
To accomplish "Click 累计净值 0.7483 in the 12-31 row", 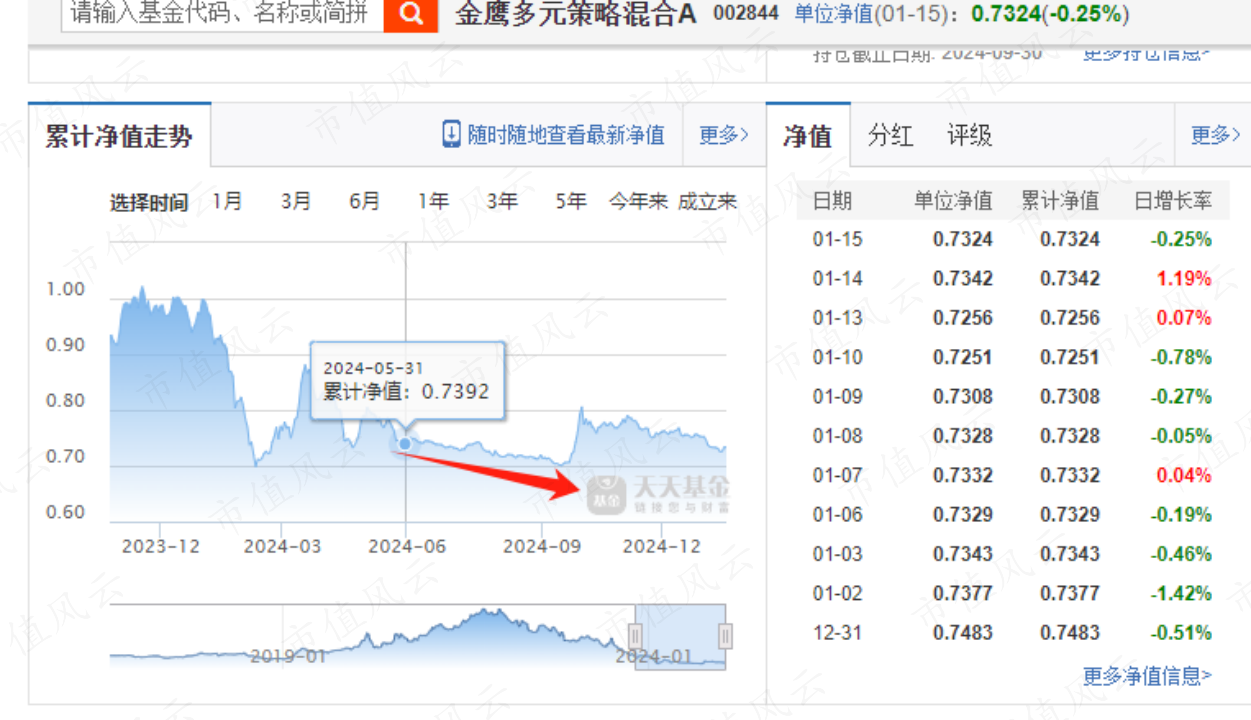I will pyautogui.click(x=1070, y=633).
